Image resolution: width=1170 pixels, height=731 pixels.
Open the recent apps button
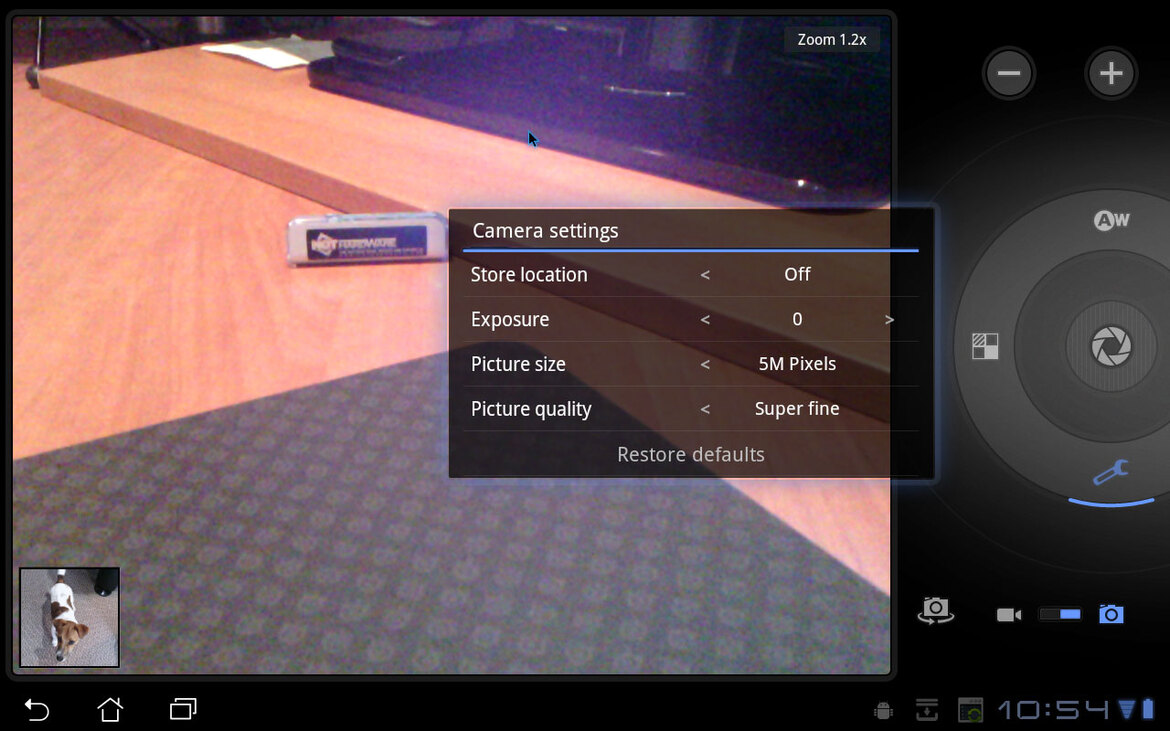click(183, 709)
